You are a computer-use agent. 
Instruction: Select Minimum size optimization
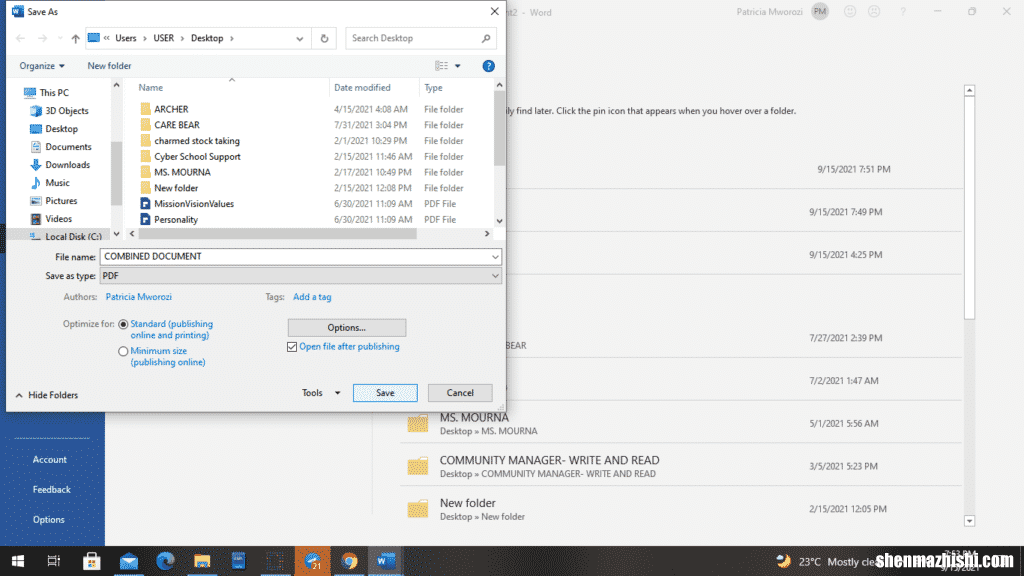pos(123,351)
